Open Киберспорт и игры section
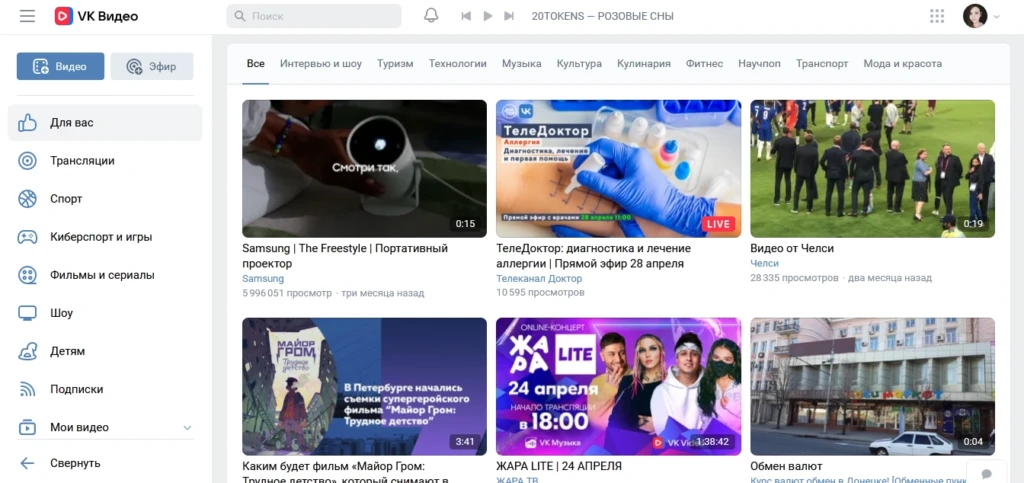 pyautogui.click(x=105, y=237)
